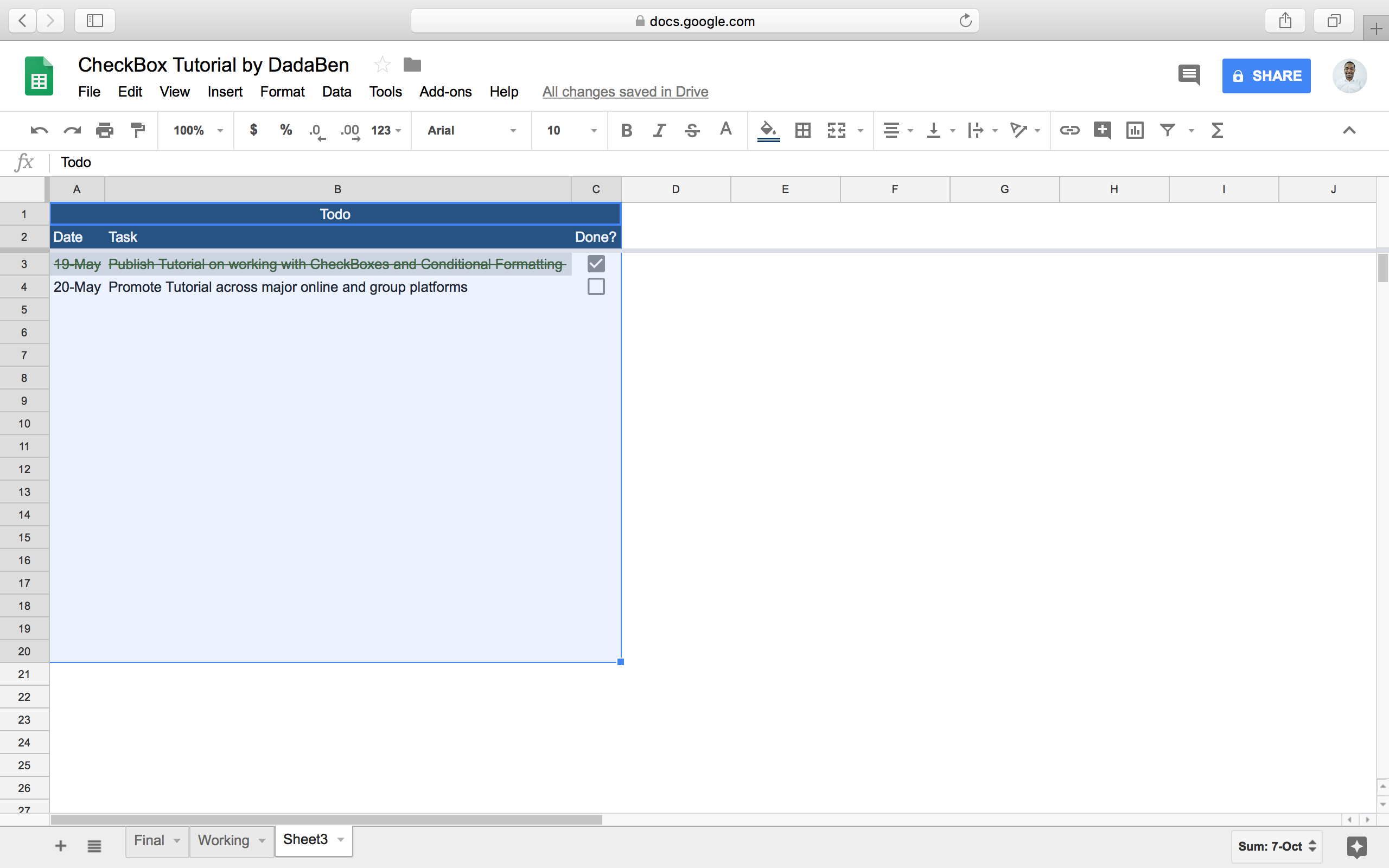
Task: Open vertical align dropdown
Action: [x=940, y=130]
